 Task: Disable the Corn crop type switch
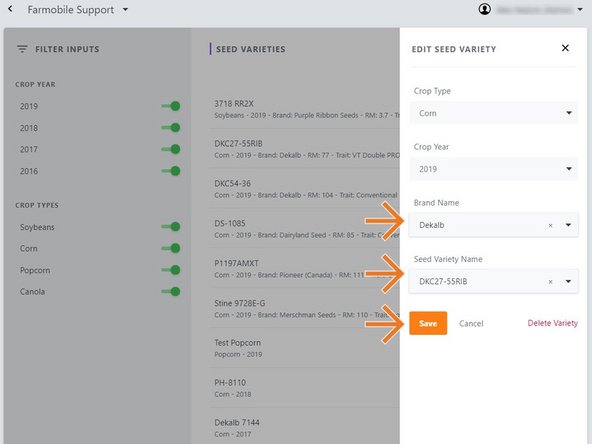[x=171, y=248]
